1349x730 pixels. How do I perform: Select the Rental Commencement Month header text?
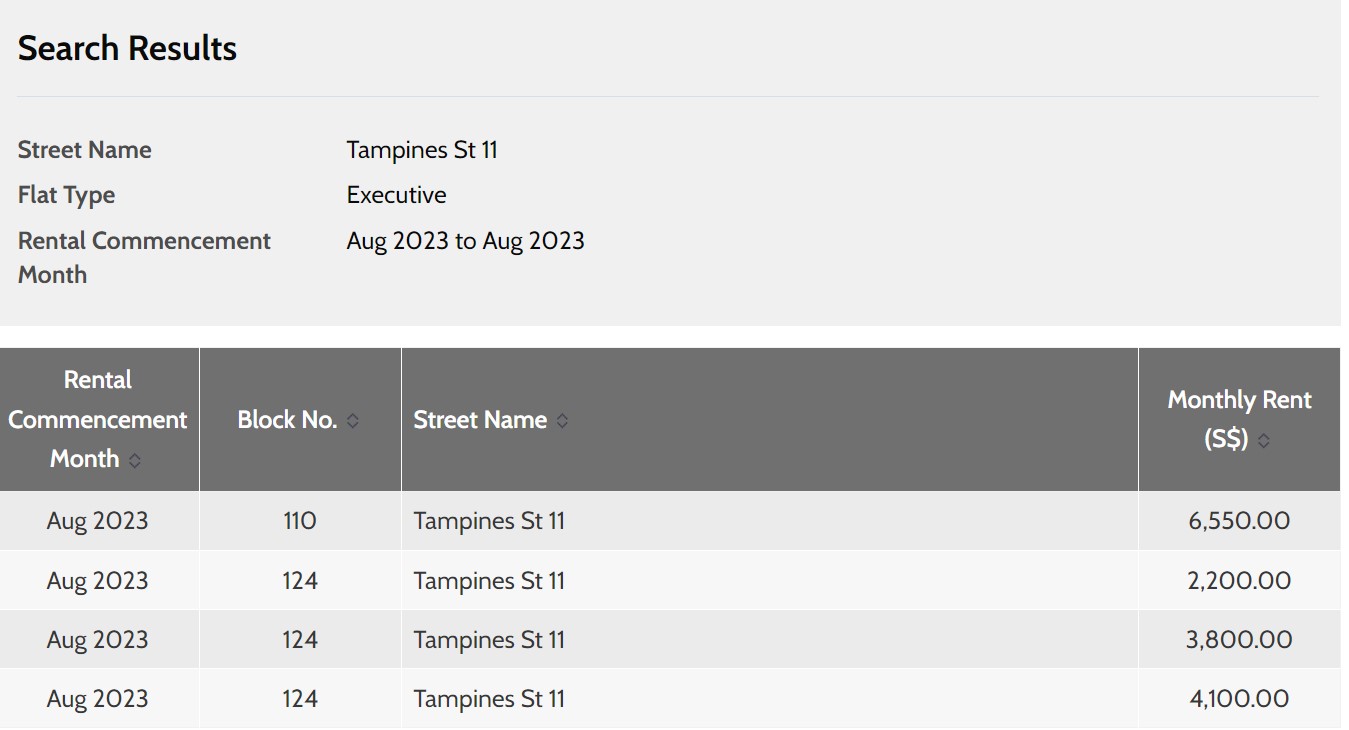(97, 420)
